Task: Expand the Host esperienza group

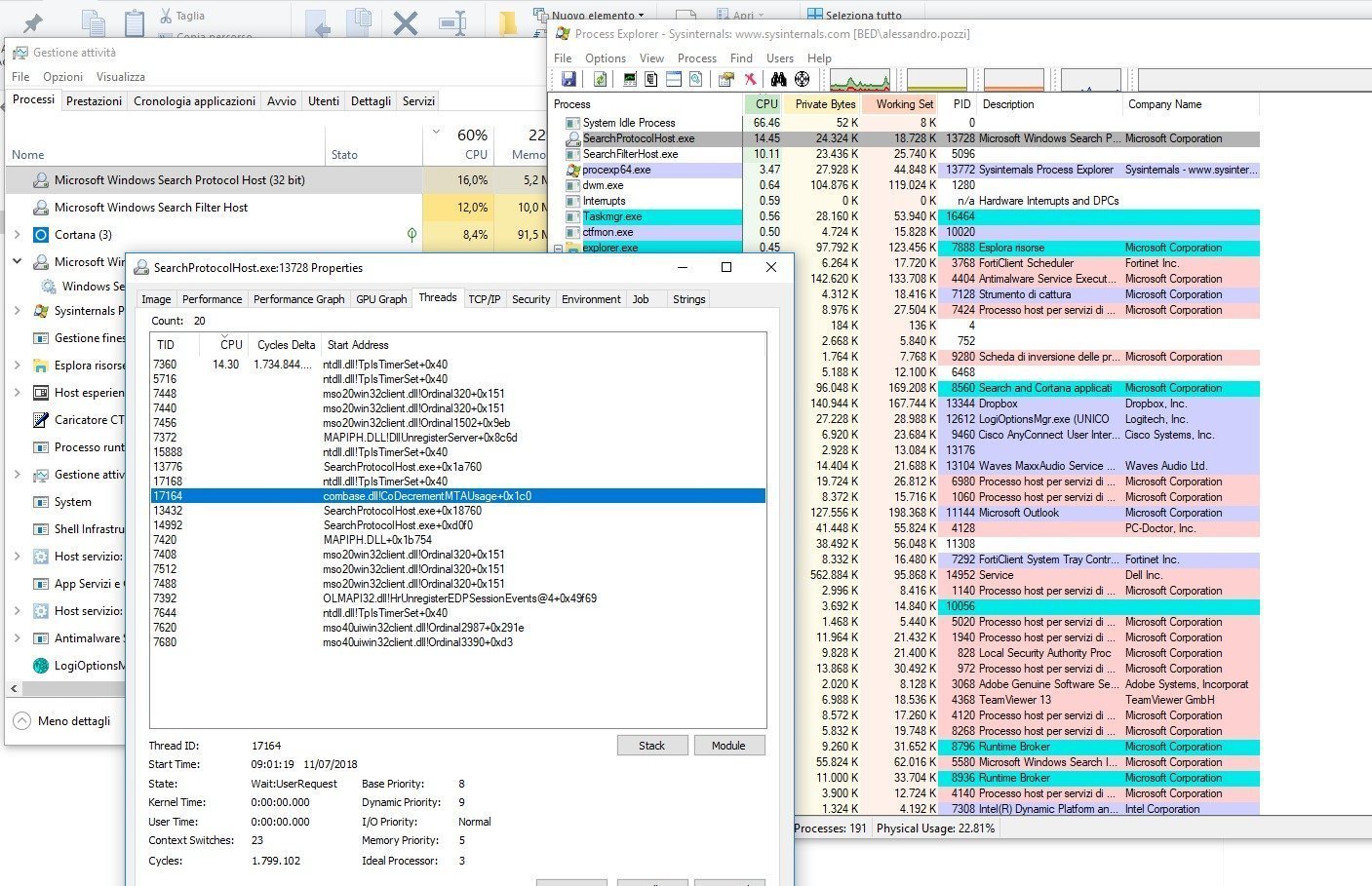Action: 17,393
